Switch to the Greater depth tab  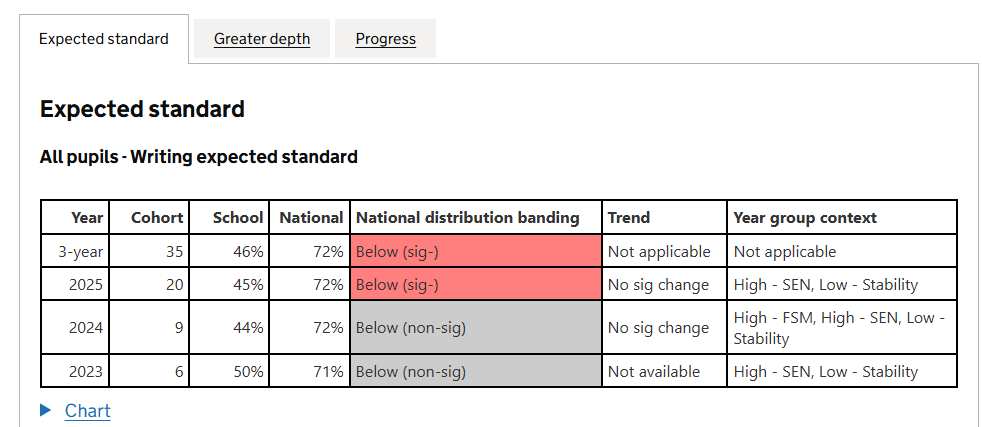262,39
